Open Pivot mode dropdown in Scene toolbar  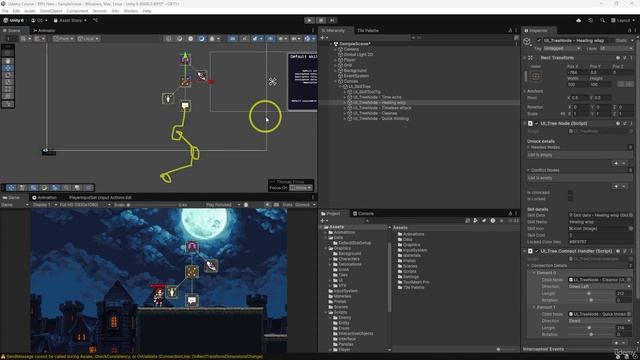[x=63, y=39]
